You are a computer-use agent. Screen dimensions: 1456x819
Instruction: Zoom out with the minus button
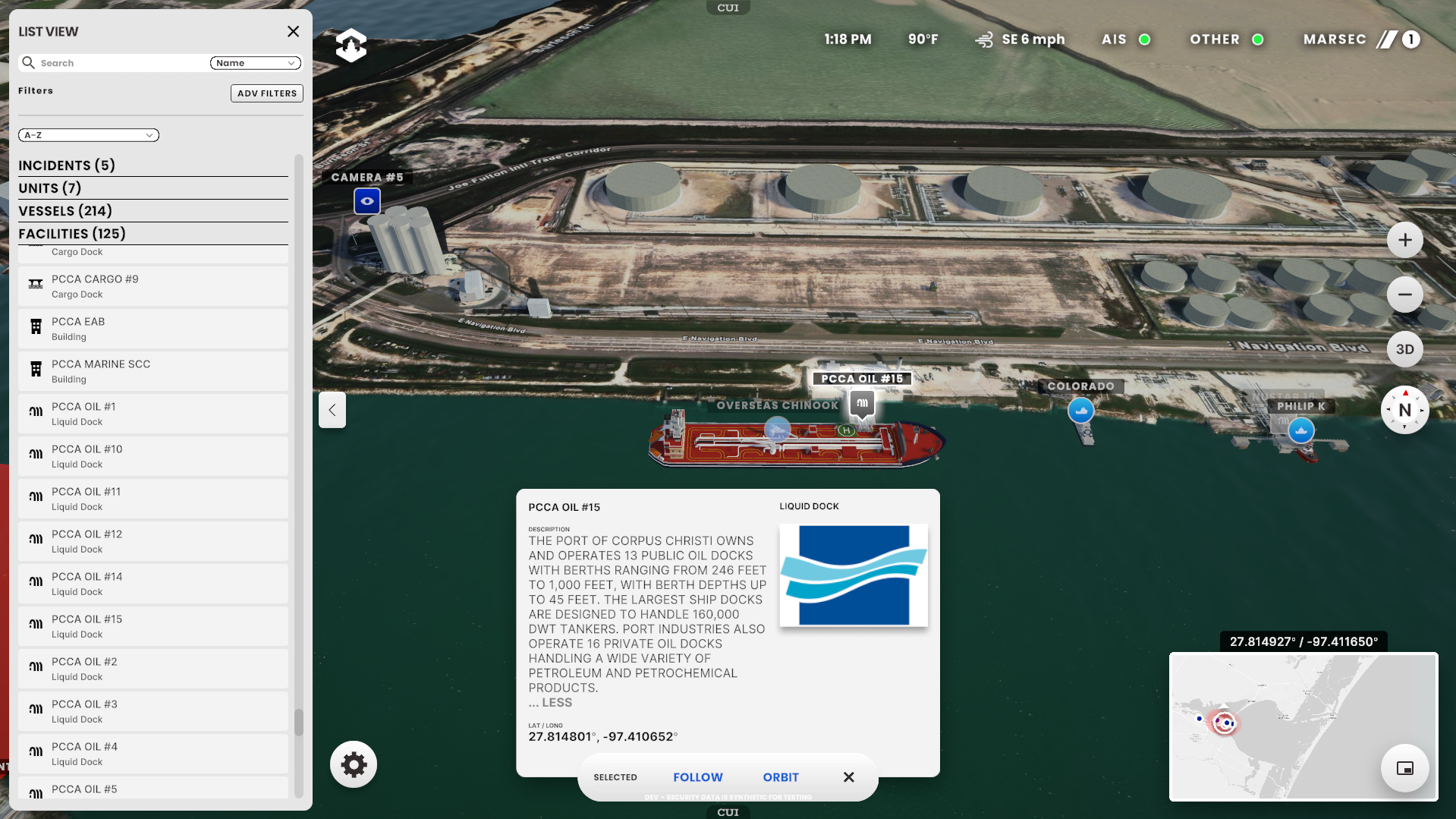(1404, 295)
